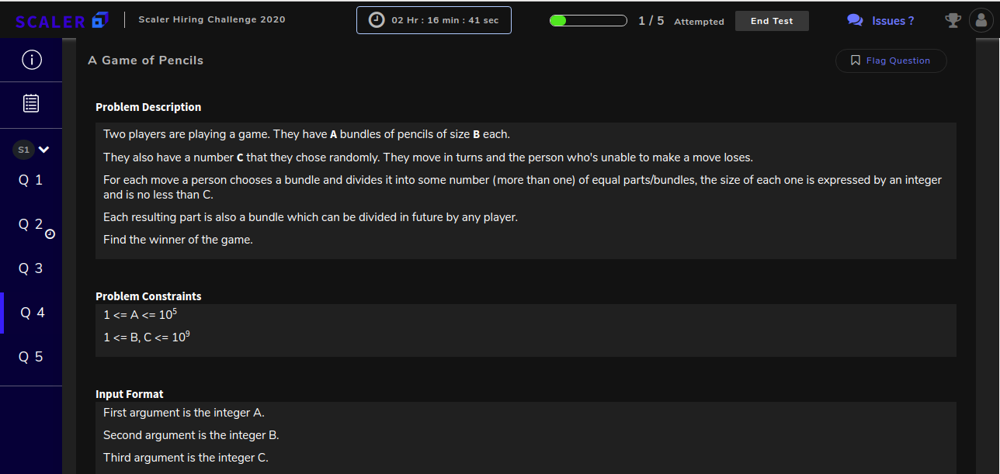Click the Scaler logo

pos(62,21)
